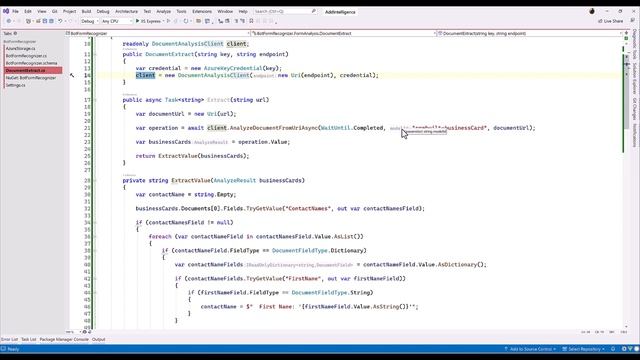Select the NuGet: BotFormRecognizer tab
Screen dimensions: 640x360
(31, 78)
